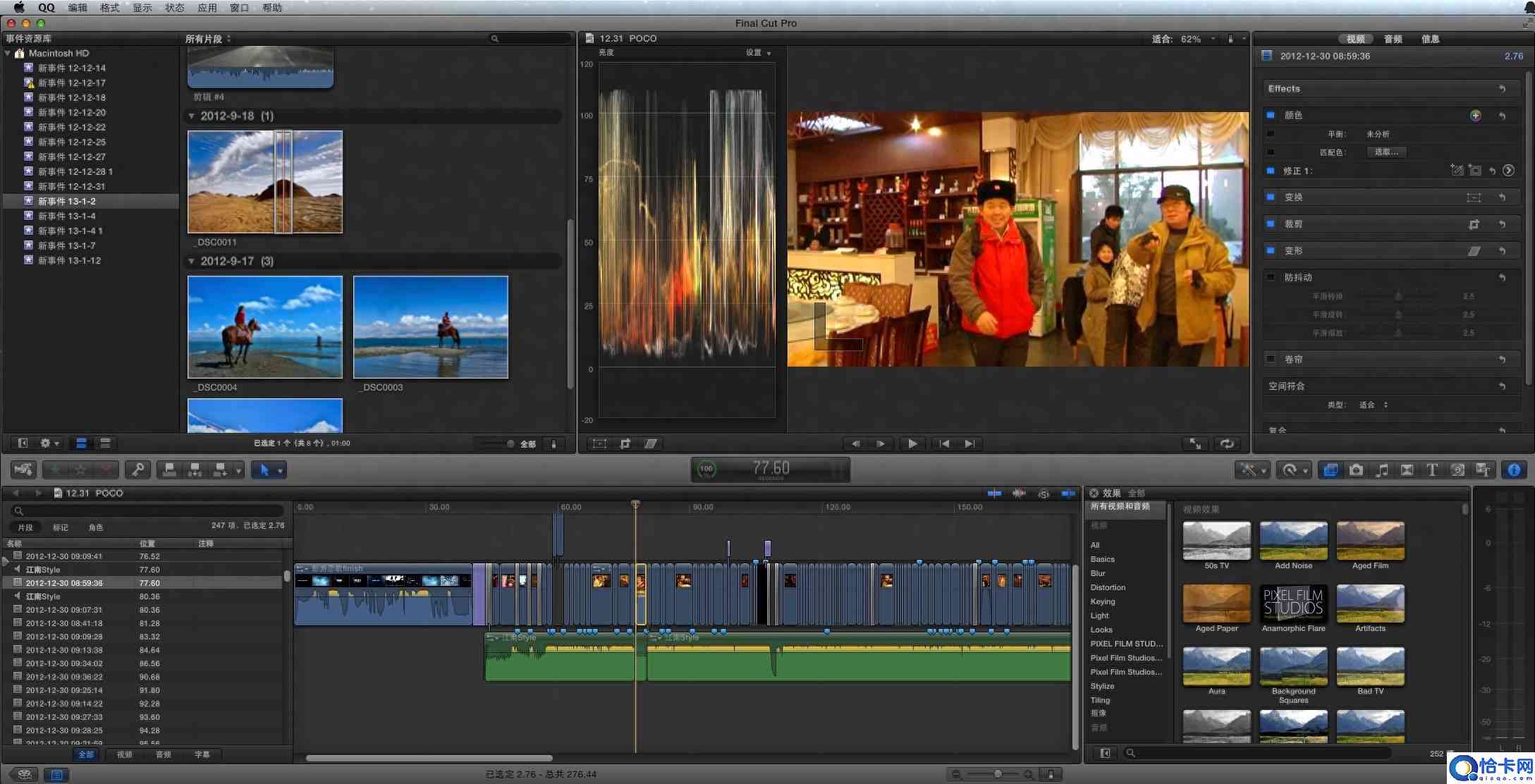The width and height of the screenshot is (1535, 784).
Task: Click the play button in transport controls
Action: point(911,443)
